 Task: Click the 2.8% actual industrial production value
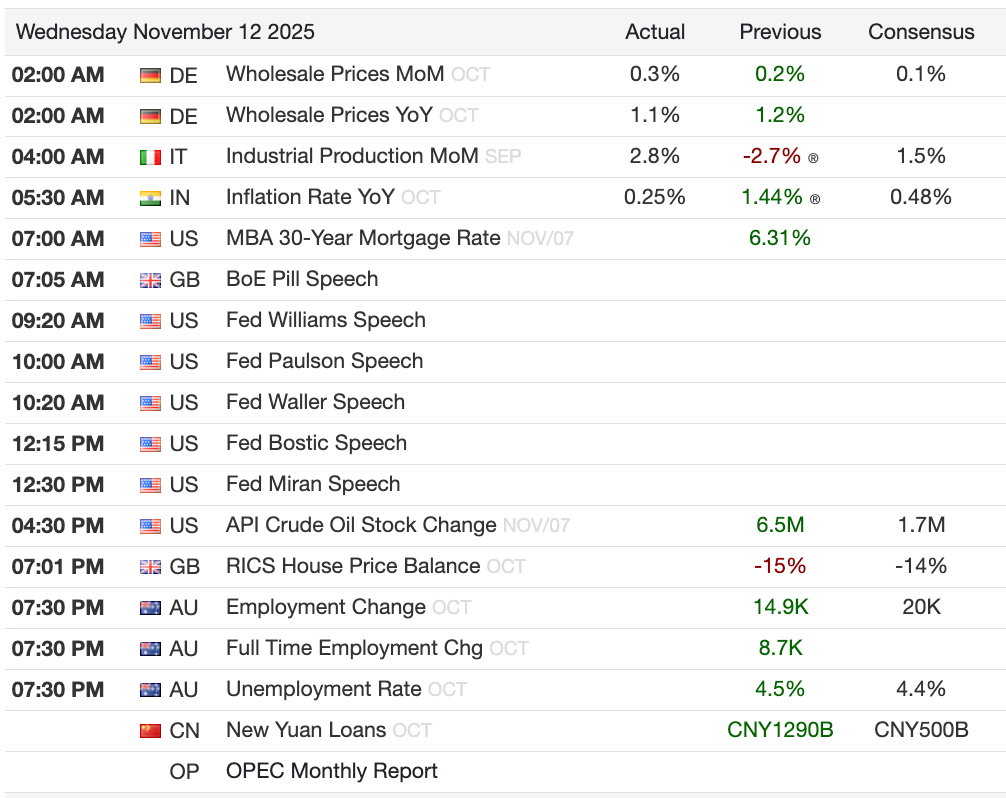pyautogui.click(x=654, y=157)
